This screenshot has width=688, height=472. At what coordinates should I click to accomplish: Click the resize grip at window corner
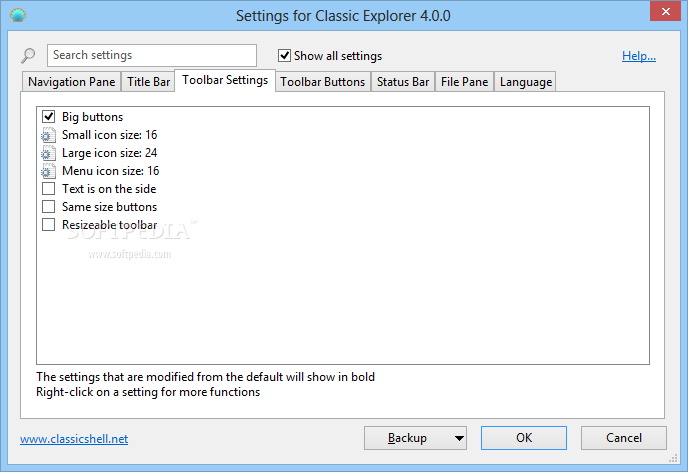pos(674,458)
